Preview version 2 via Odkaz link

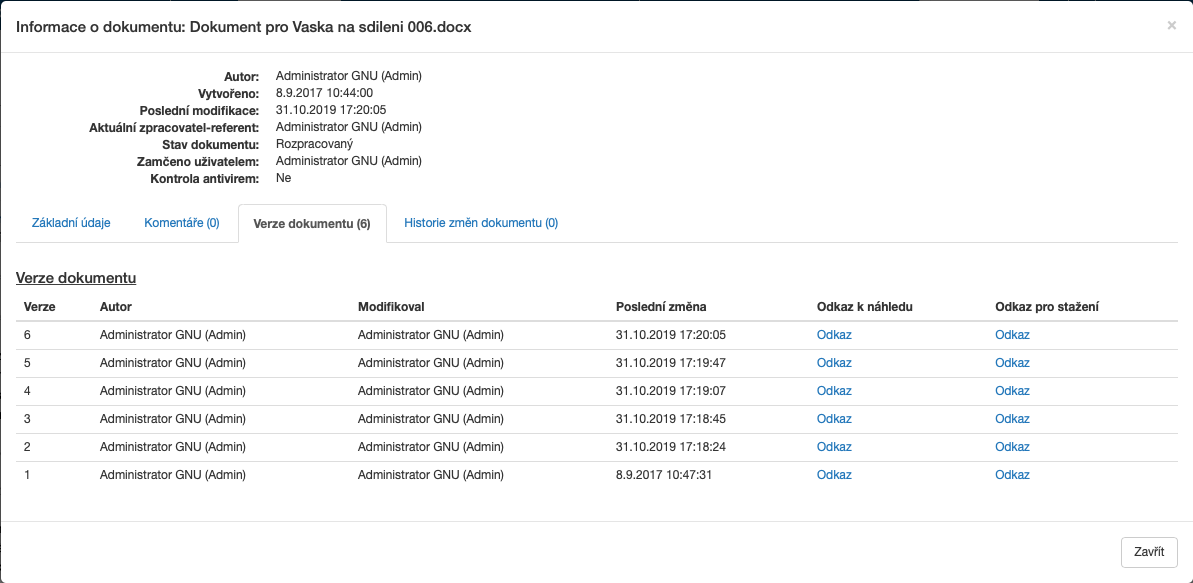pos(834,447)
